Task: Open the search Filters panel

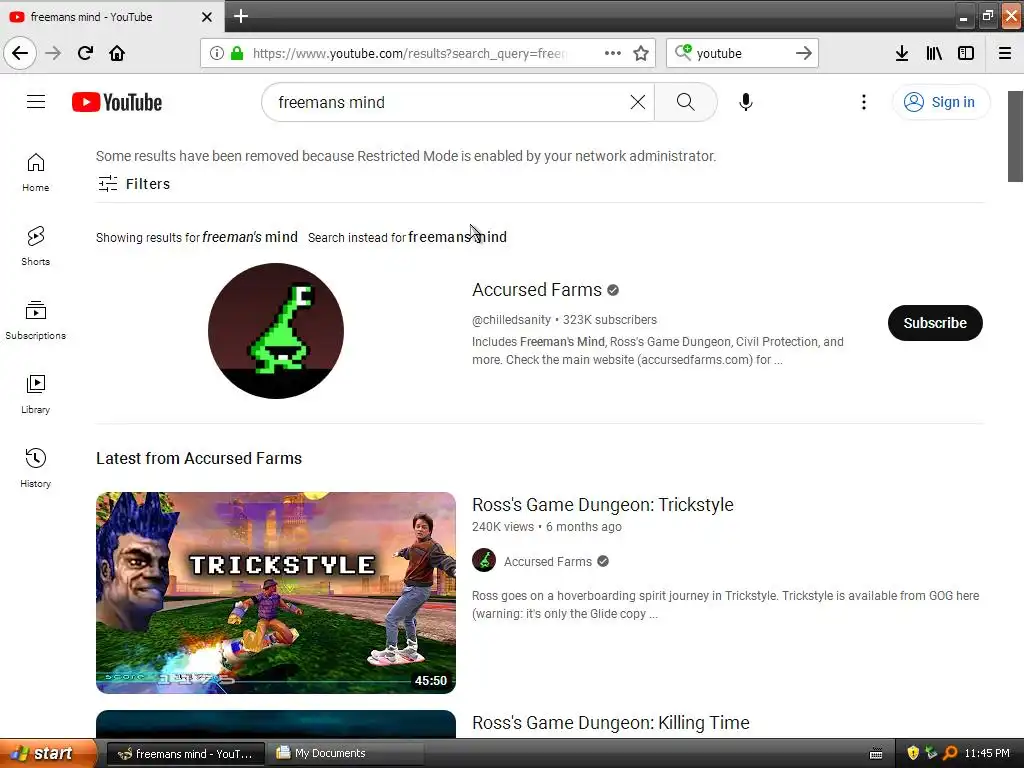Action: tap(134, 184)
